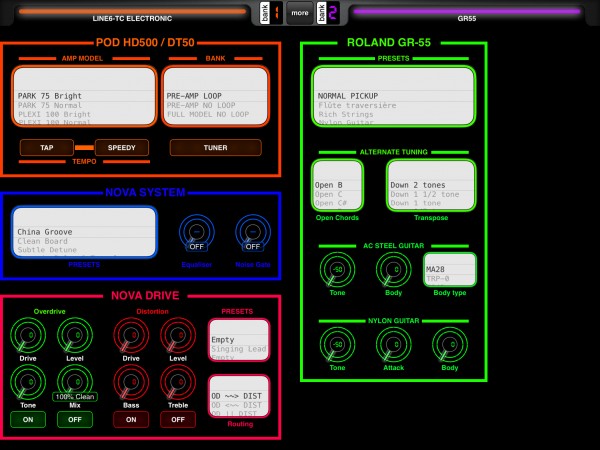Click the 100% Clean mix value label
The image size is (600, 450).
[75, 397]
